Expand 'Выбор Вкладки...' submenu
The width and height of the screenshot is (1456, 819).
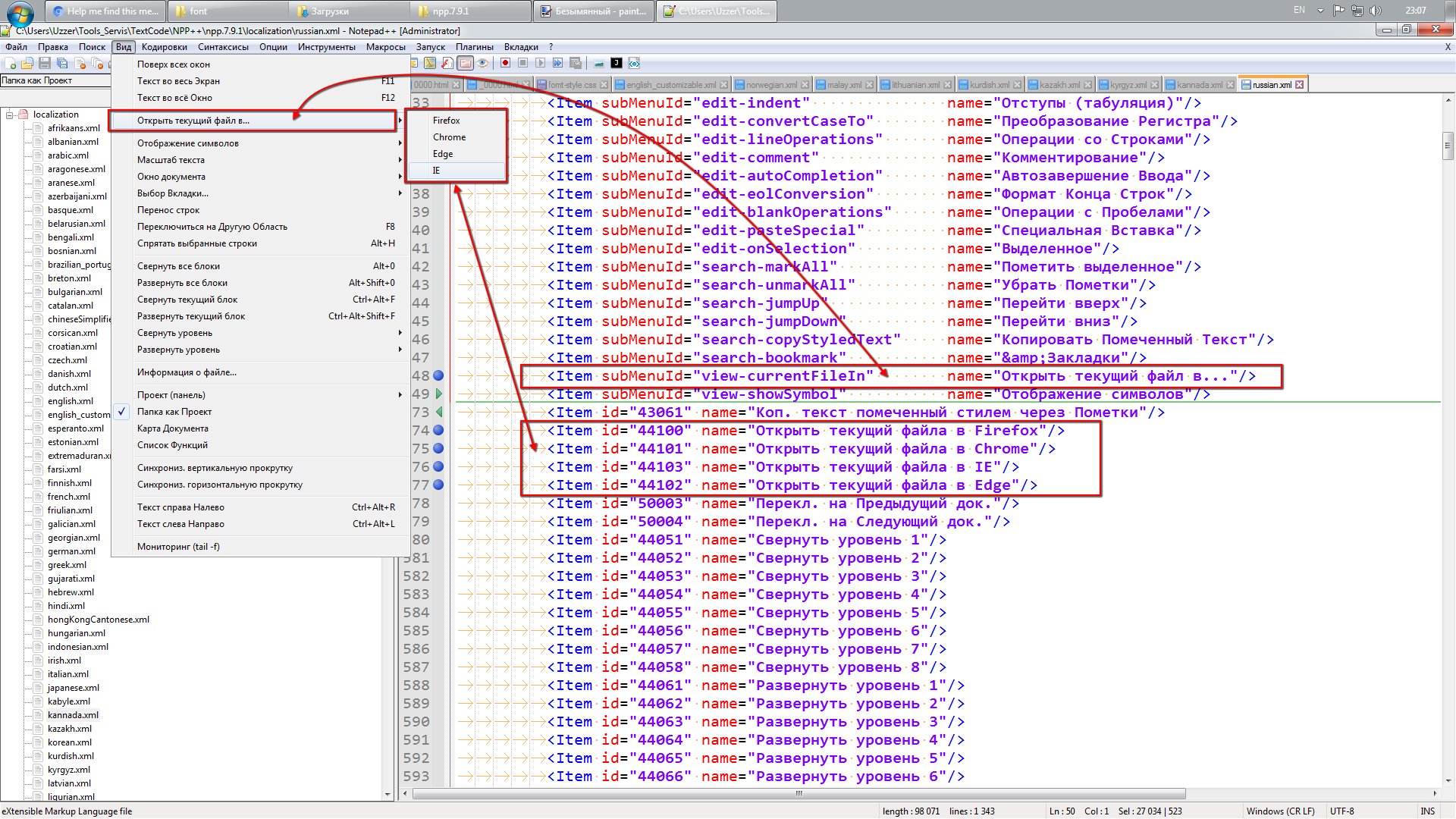(260, 193)
